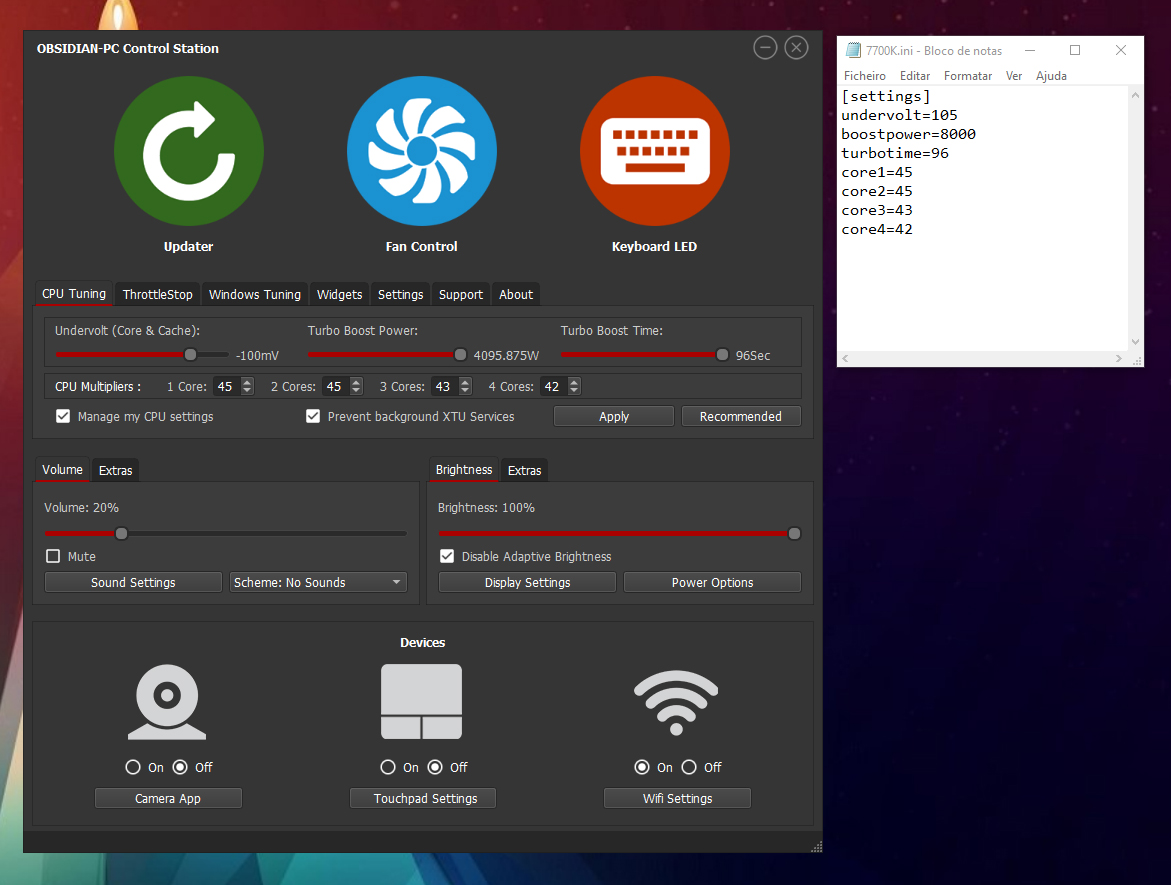Open the sound Scheme dropdown
The image size is (1171, 885).
318,583
